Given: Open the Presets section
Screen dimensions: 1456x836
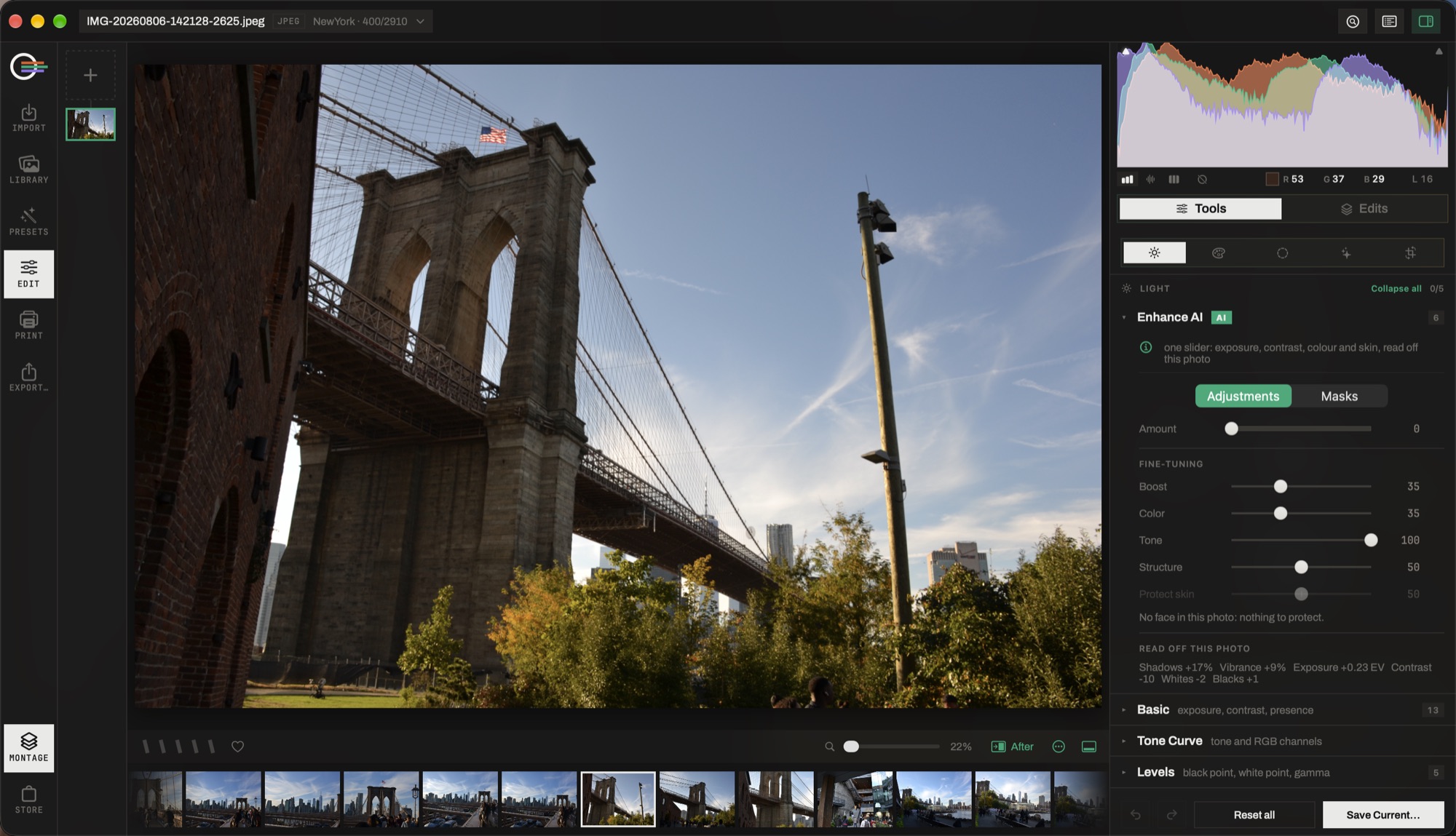Looking at the screenshot, I should pyautogui.click(x=29, y=222).
